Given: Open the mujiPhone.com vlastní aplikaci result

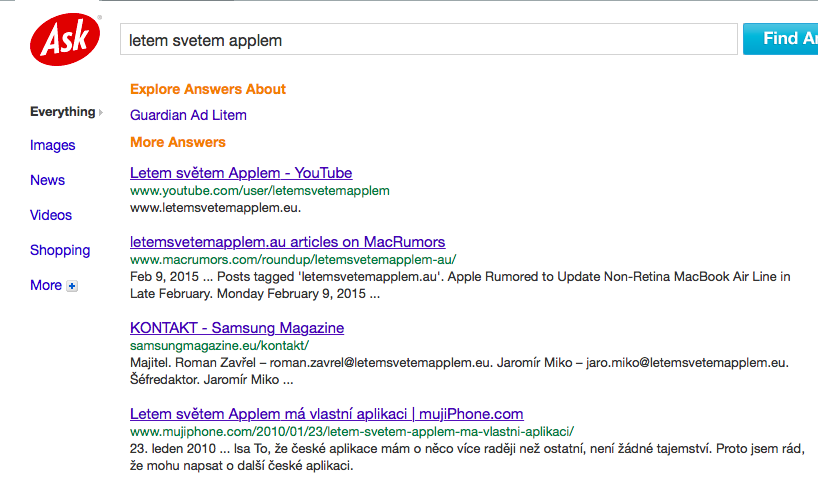Looking at the screenshot, I should (x=326, y=414).
